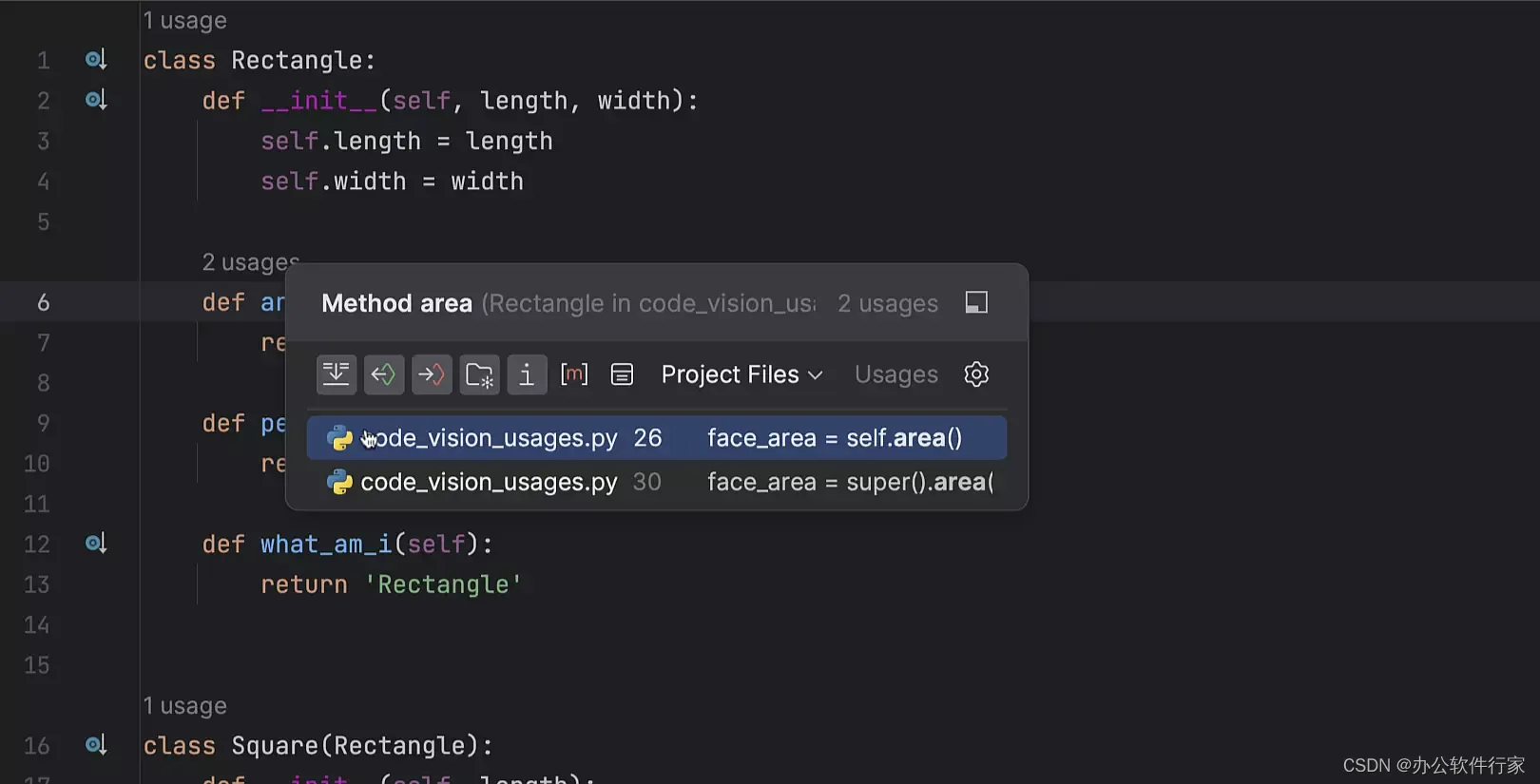
Task: Click '2 usages' hint above def area
Action: (250, 262)
